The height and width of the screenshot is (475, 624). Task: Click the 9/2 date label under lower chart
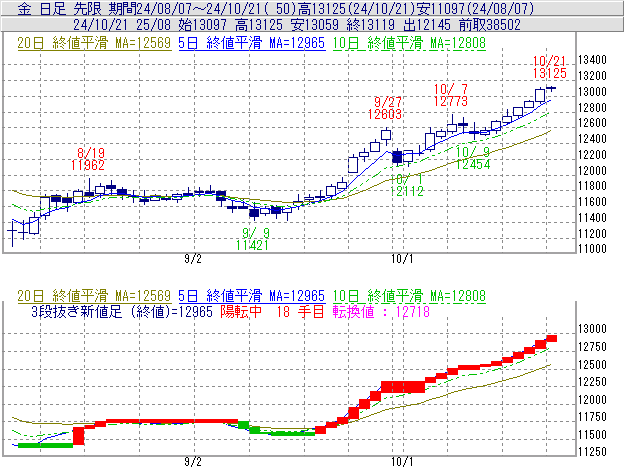pos(193,462)
